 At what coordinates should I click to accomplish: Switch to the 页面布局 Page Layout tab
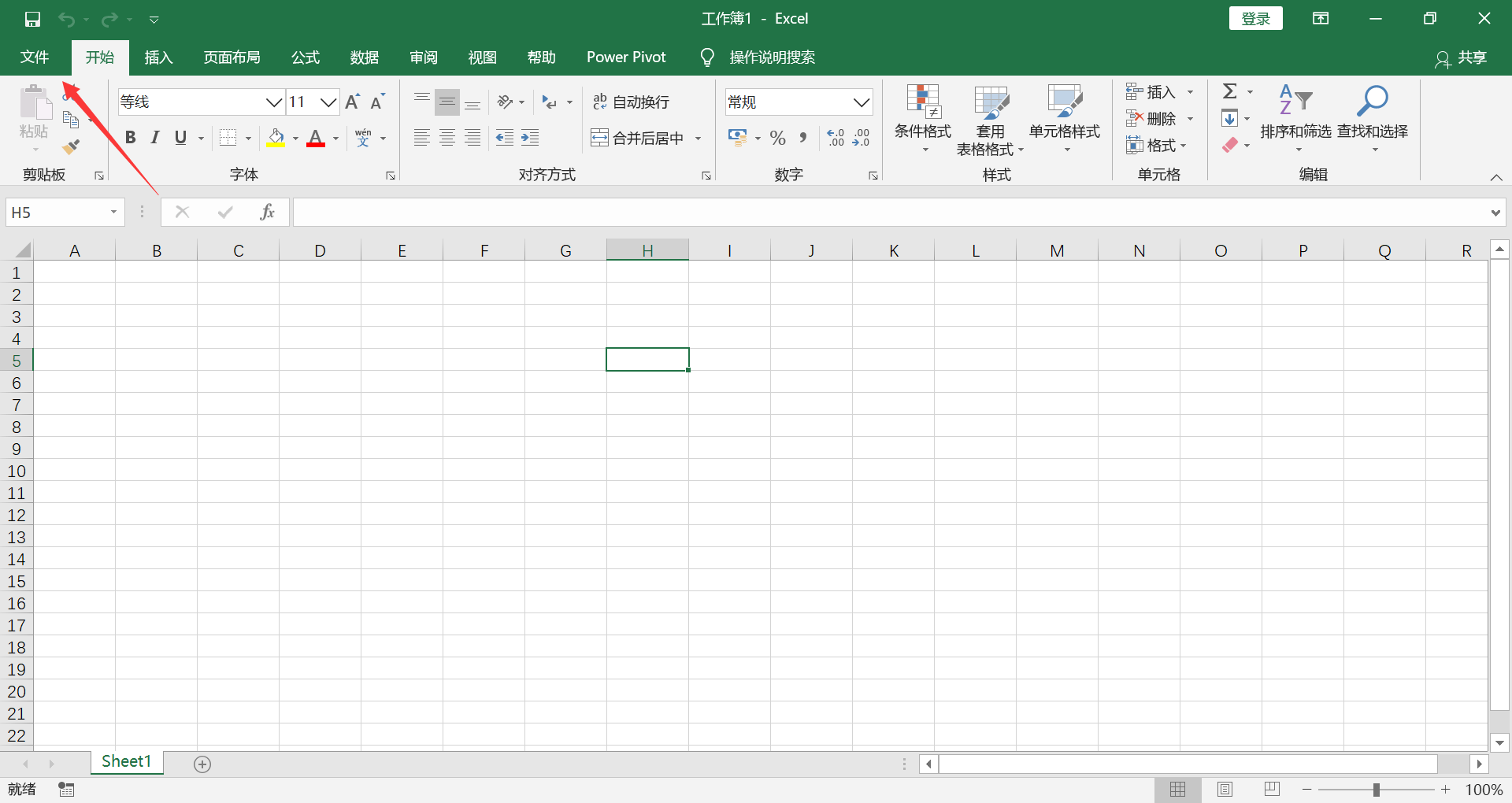tap(232, 57)
